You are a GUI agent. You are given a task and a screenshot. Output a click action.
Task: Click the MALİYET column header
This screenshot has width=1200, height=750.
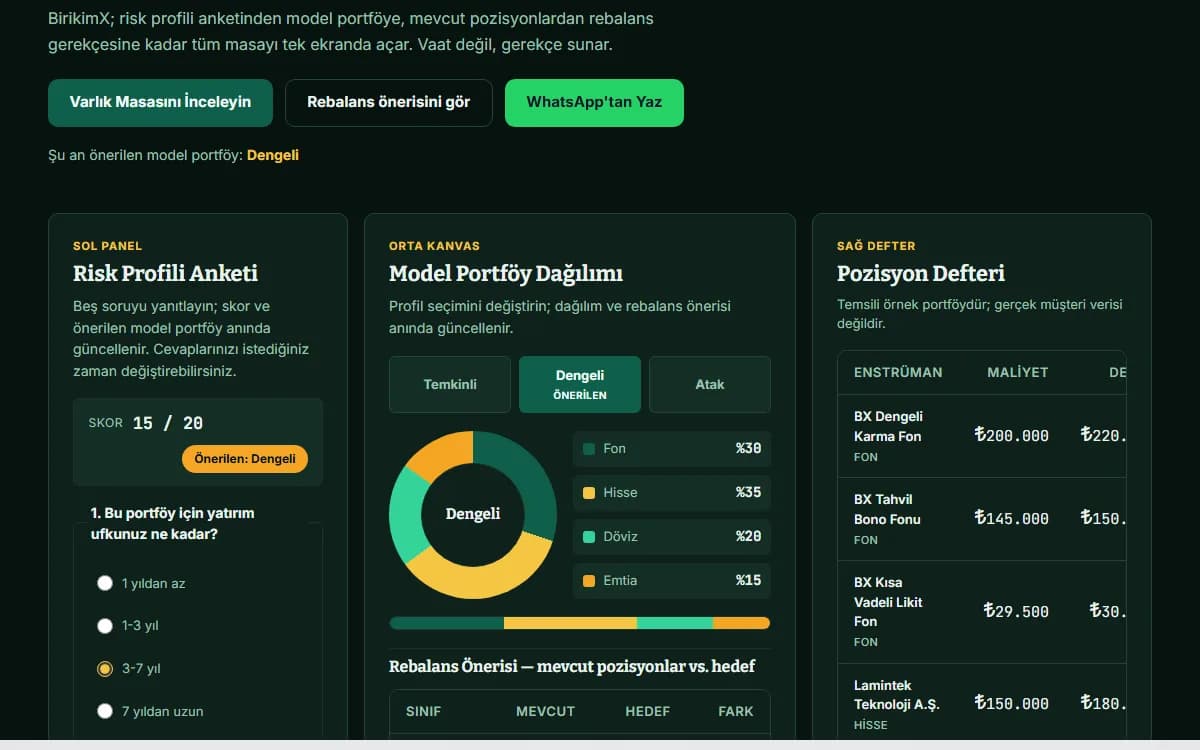(1018, 372)
